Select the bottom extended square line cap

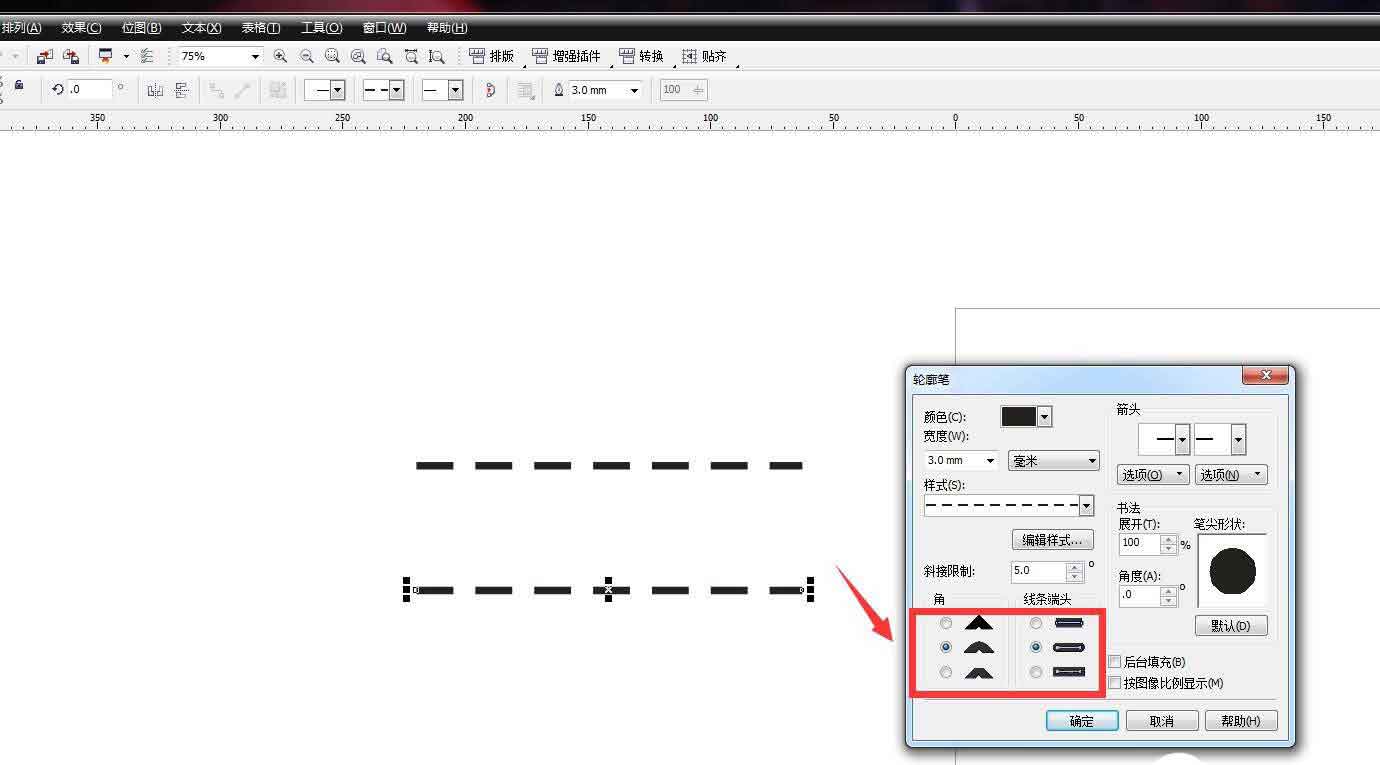click(1036, 672)
